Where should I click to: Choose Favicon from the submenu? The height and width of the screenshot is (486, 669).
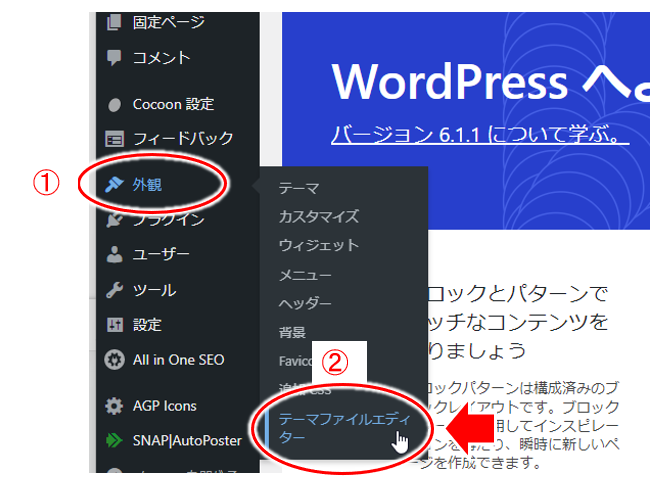pos(295,361)
